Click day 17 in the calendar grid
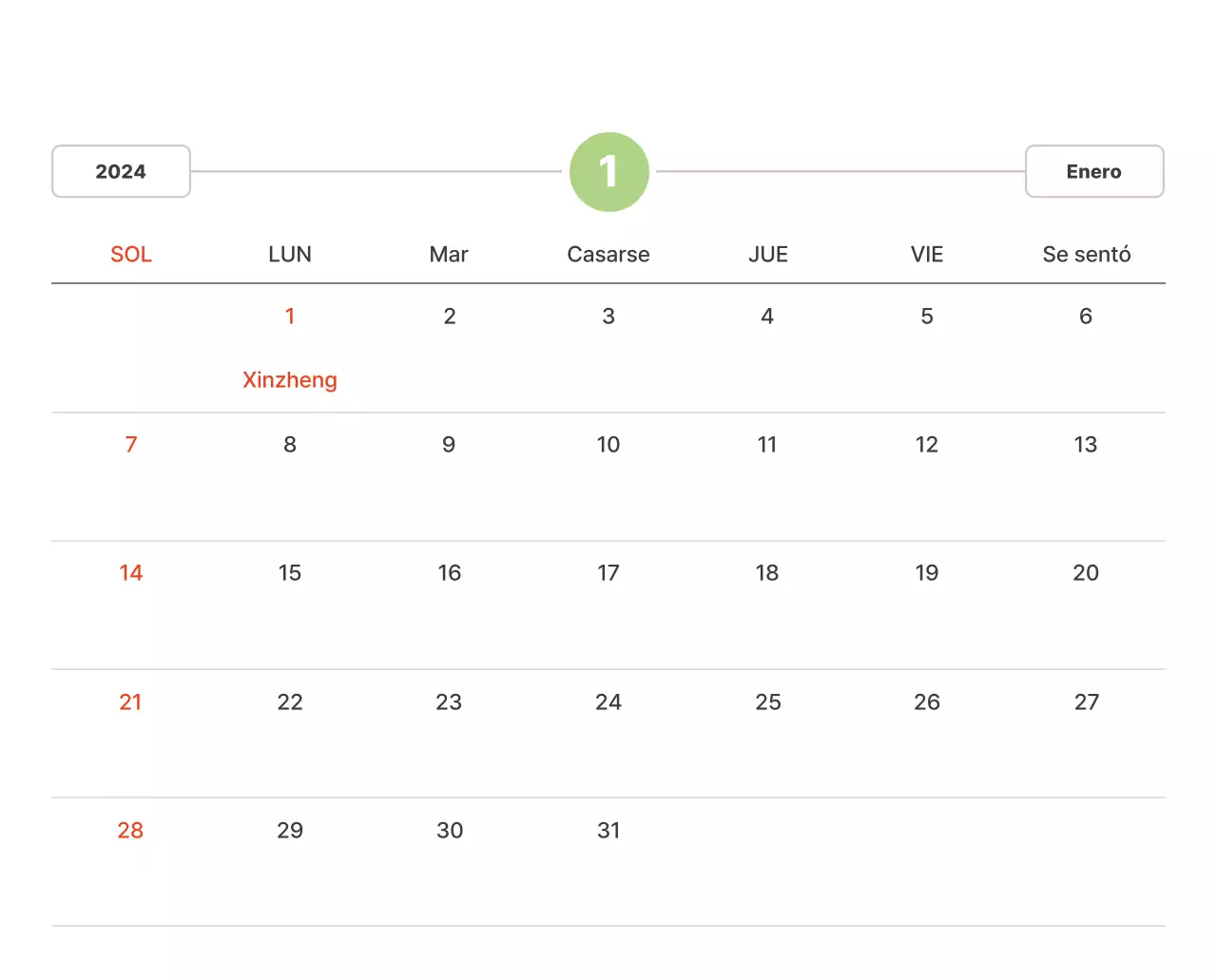Viewport: 1217px width, 980px height. [608, 572]
